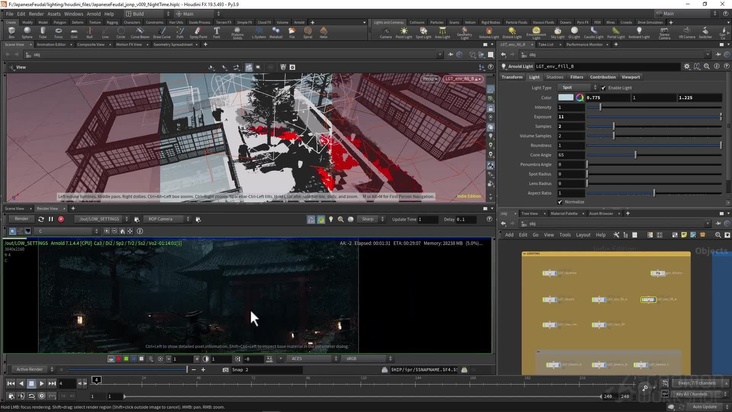The width and height of the screenshot is (732, 412).
Task: Open the Render menu
Action: point(37,14)
